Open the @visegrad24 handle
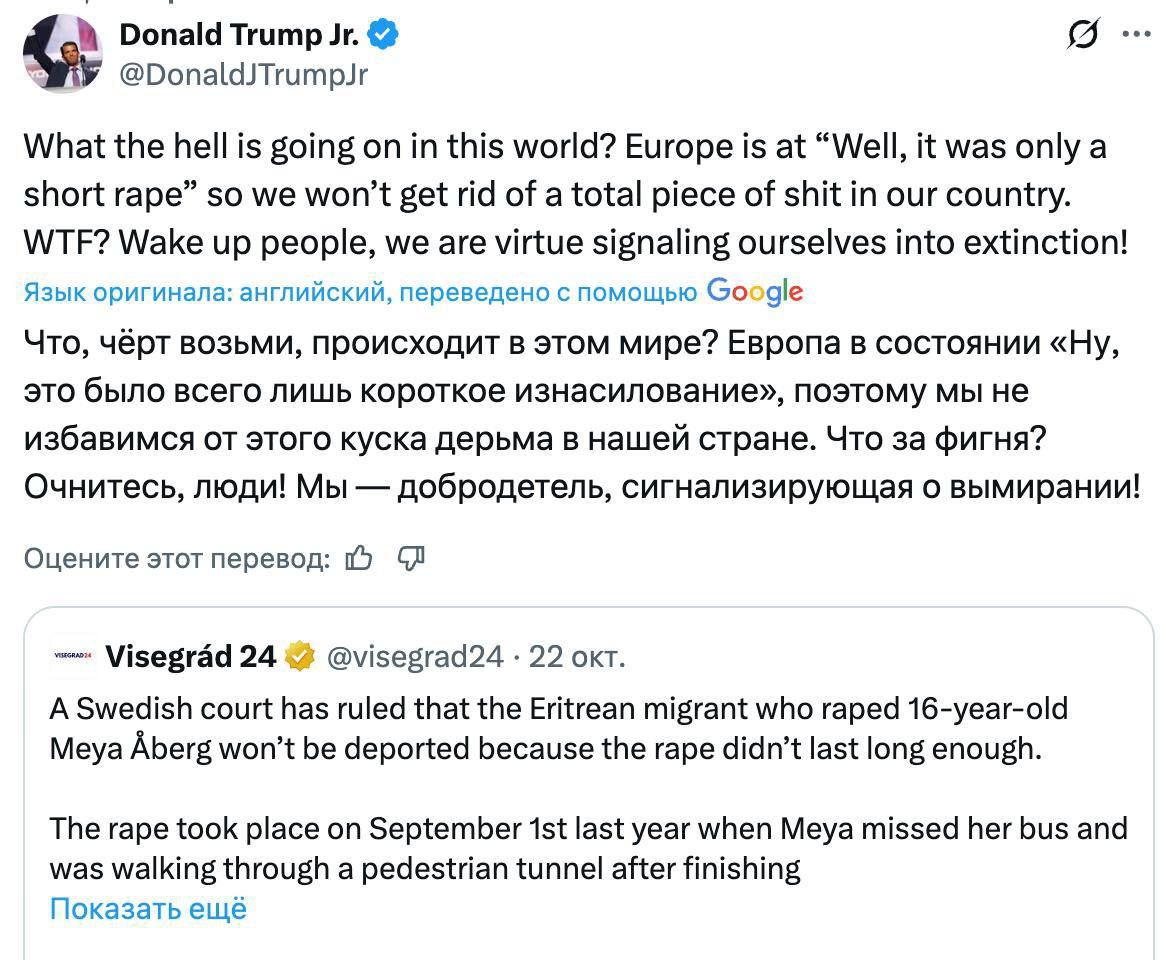 pos(414,656)
